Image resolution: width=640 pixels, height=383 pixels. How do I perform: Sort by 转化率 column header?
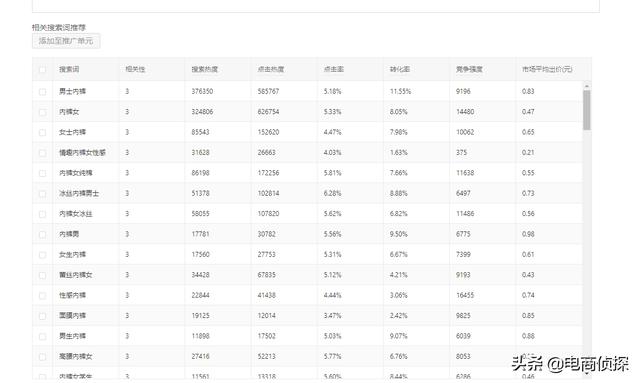pyautogui.click(x=400, y=69)
